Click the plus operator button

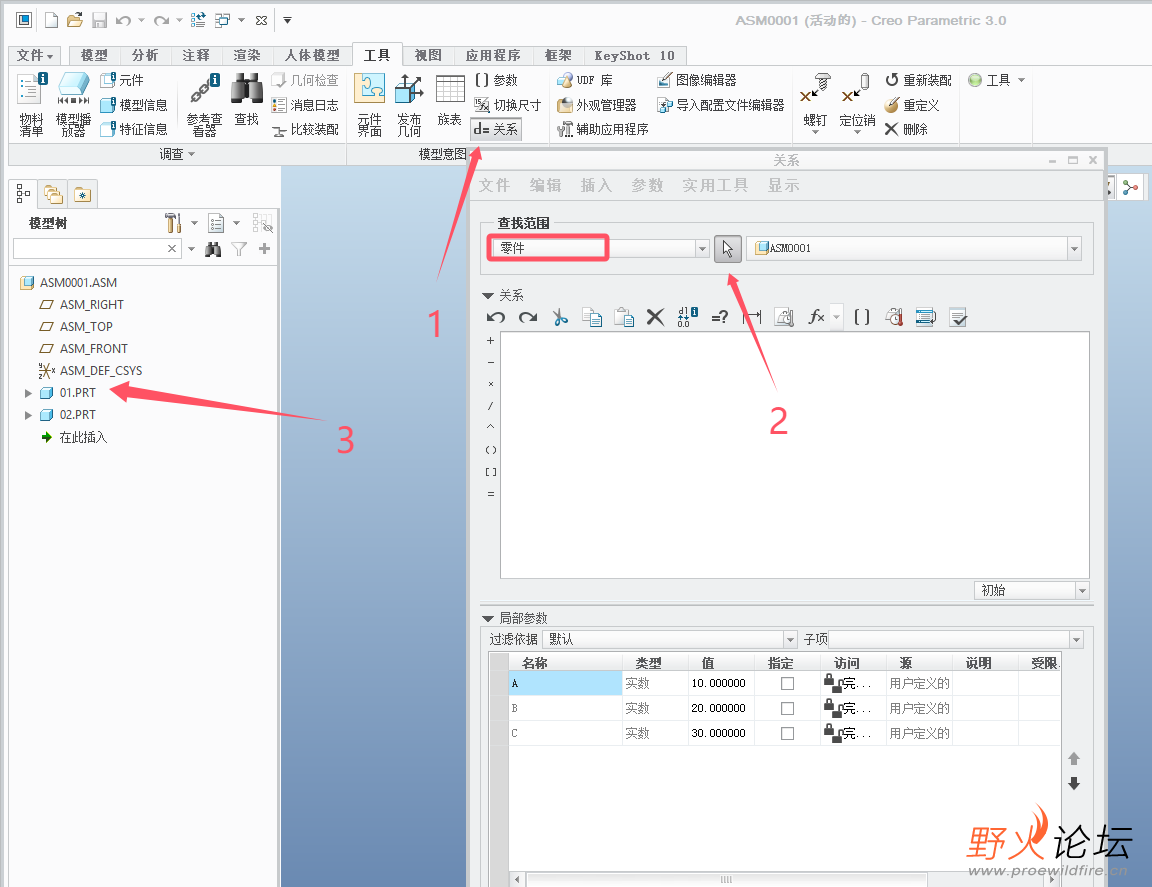491,341
